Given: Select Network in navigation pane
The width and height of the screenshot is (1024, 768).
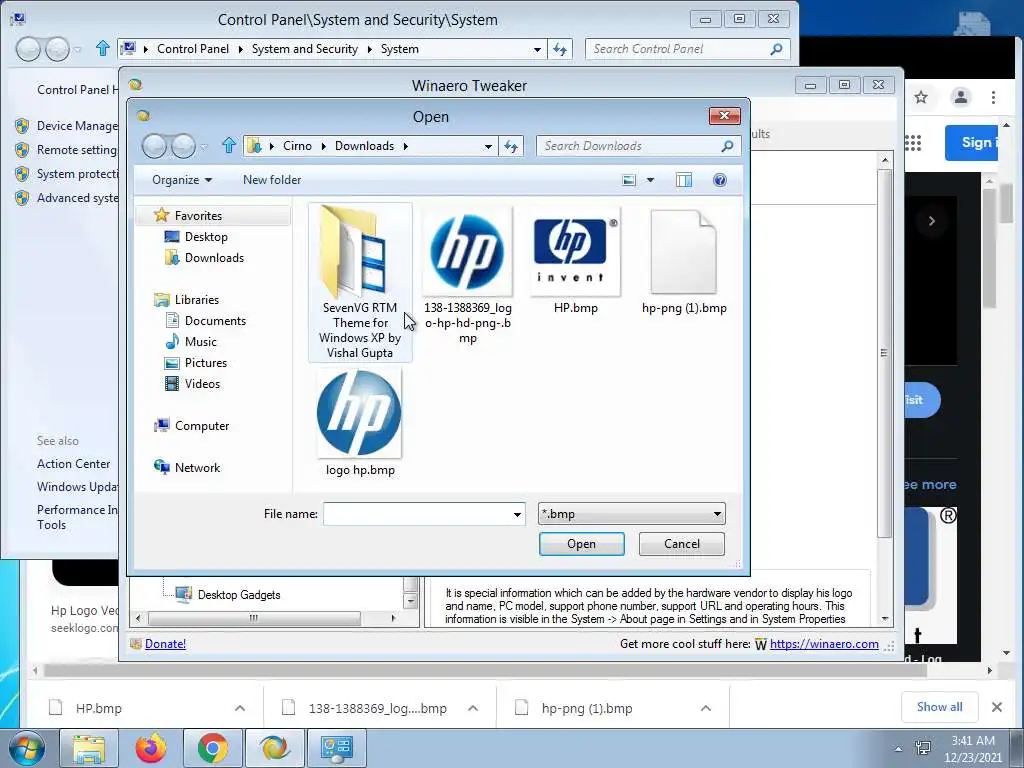Looking at the screenshot, I should [x=197, y=468].
